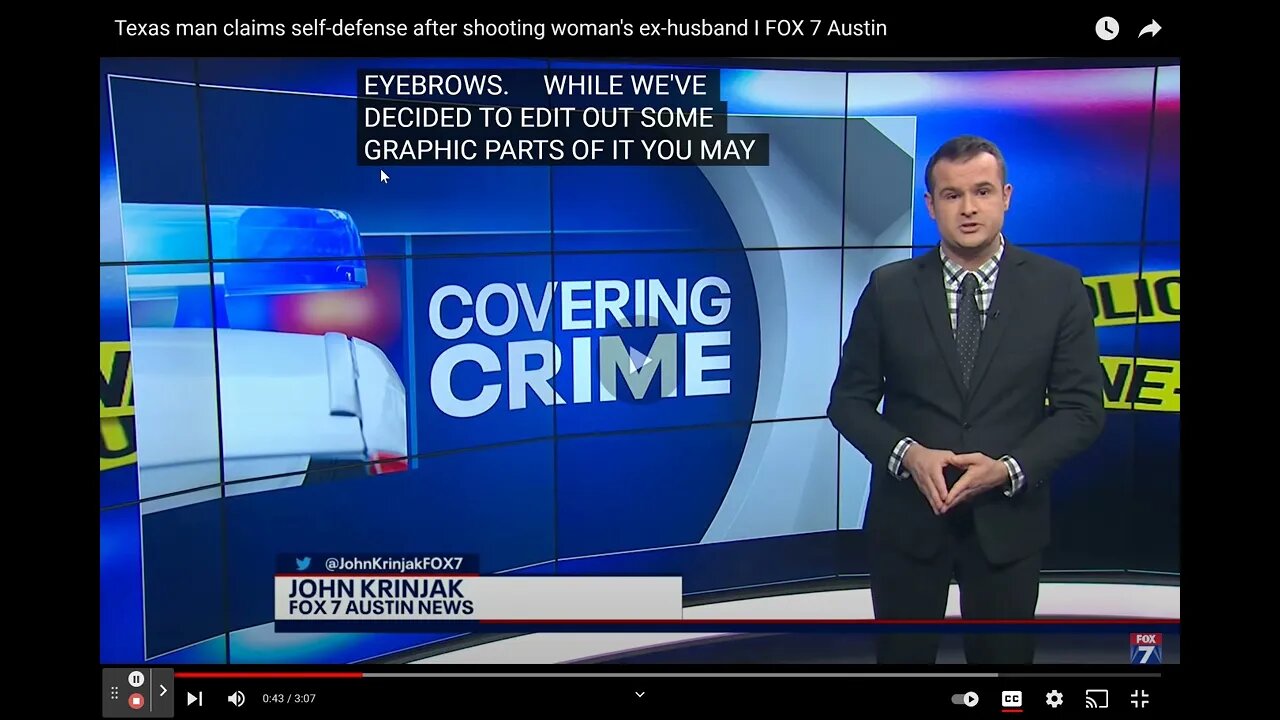Viewport: 1280px width, 720px height.
Task: Click the Share arrow icon
Action: tap(1150, 29)
